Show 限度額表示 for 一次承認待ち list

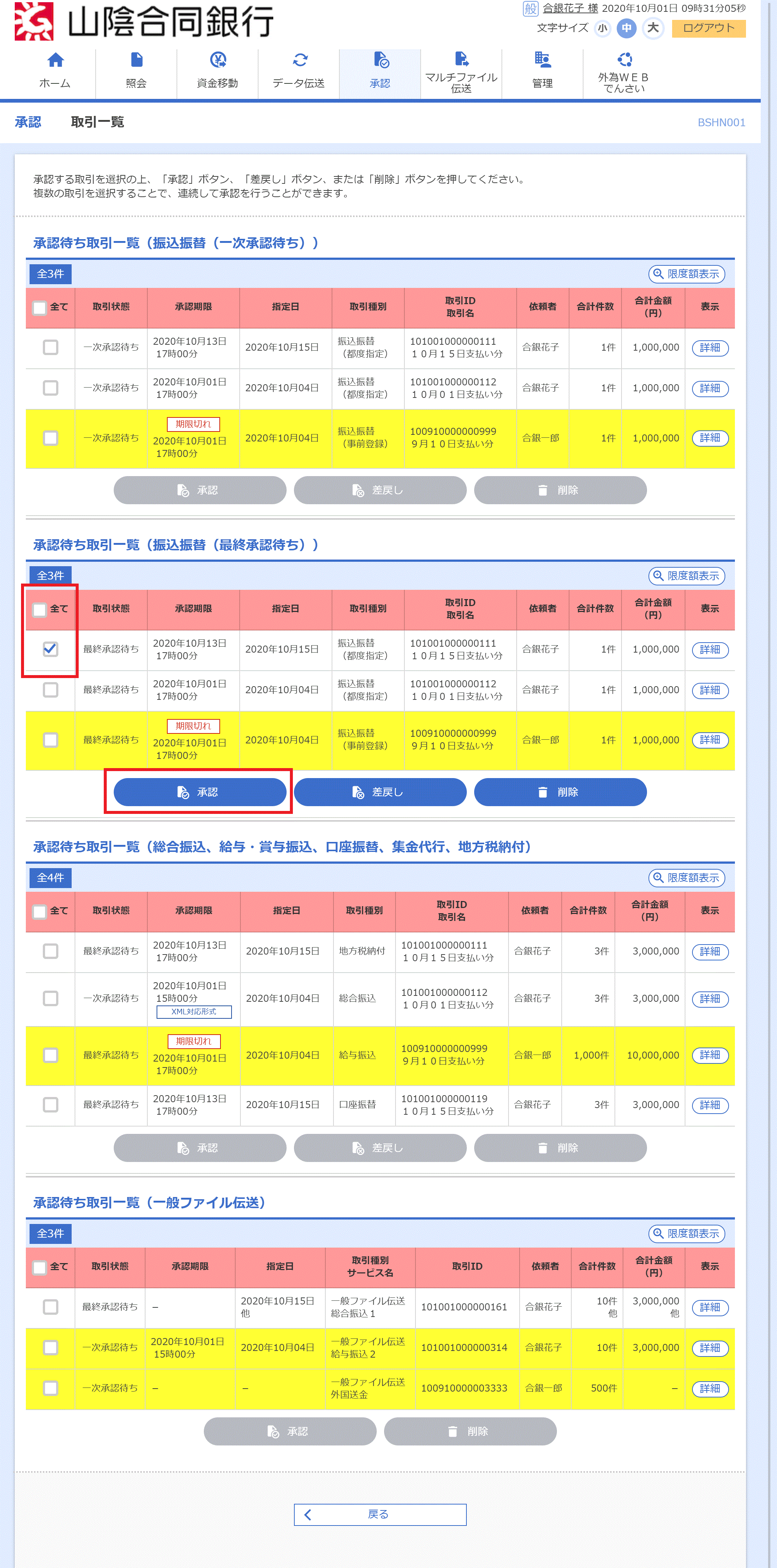(686, 274)
